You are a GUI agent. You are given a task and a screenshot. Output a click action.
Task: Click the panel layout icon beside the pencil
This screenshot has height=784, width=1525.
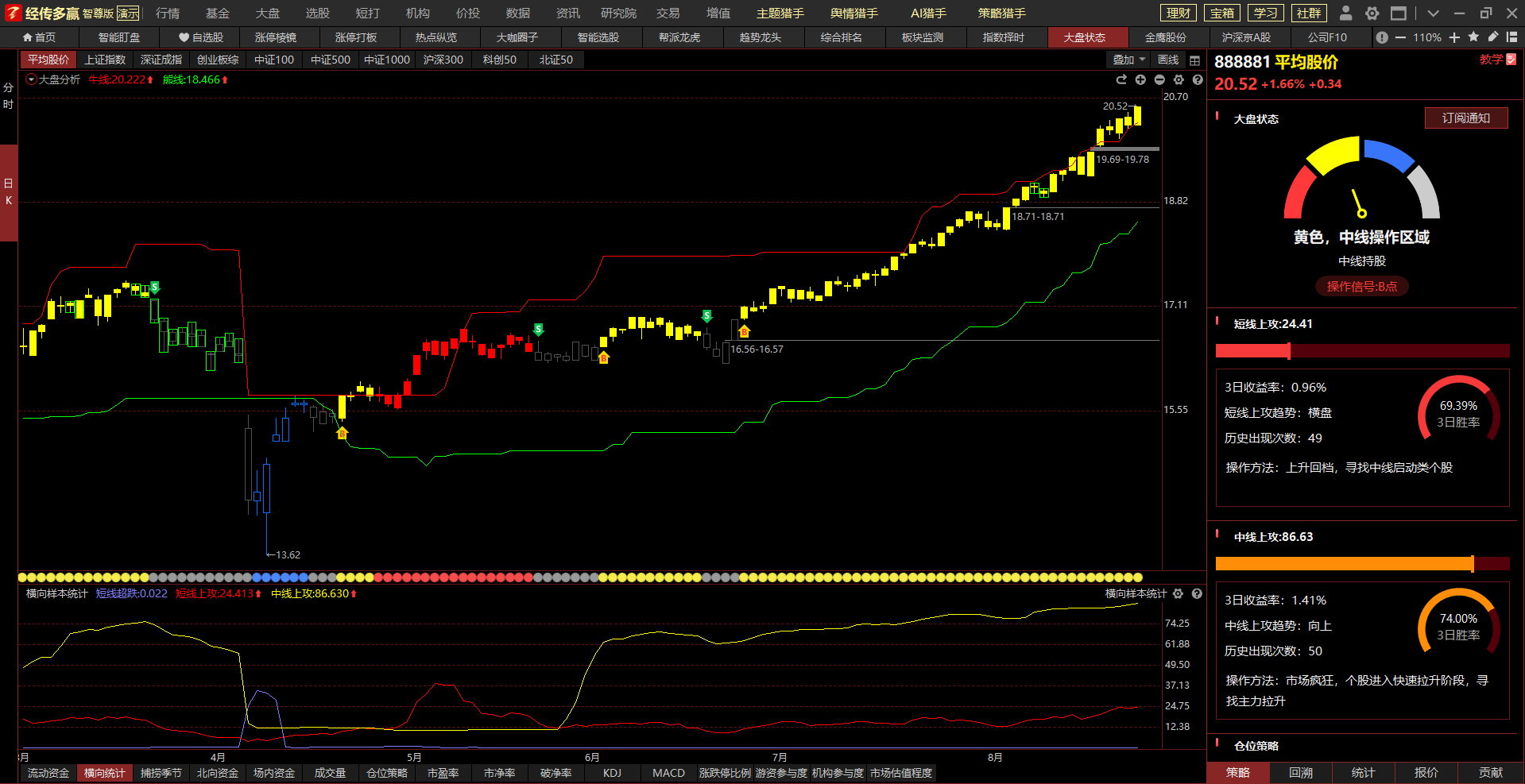1511,37
